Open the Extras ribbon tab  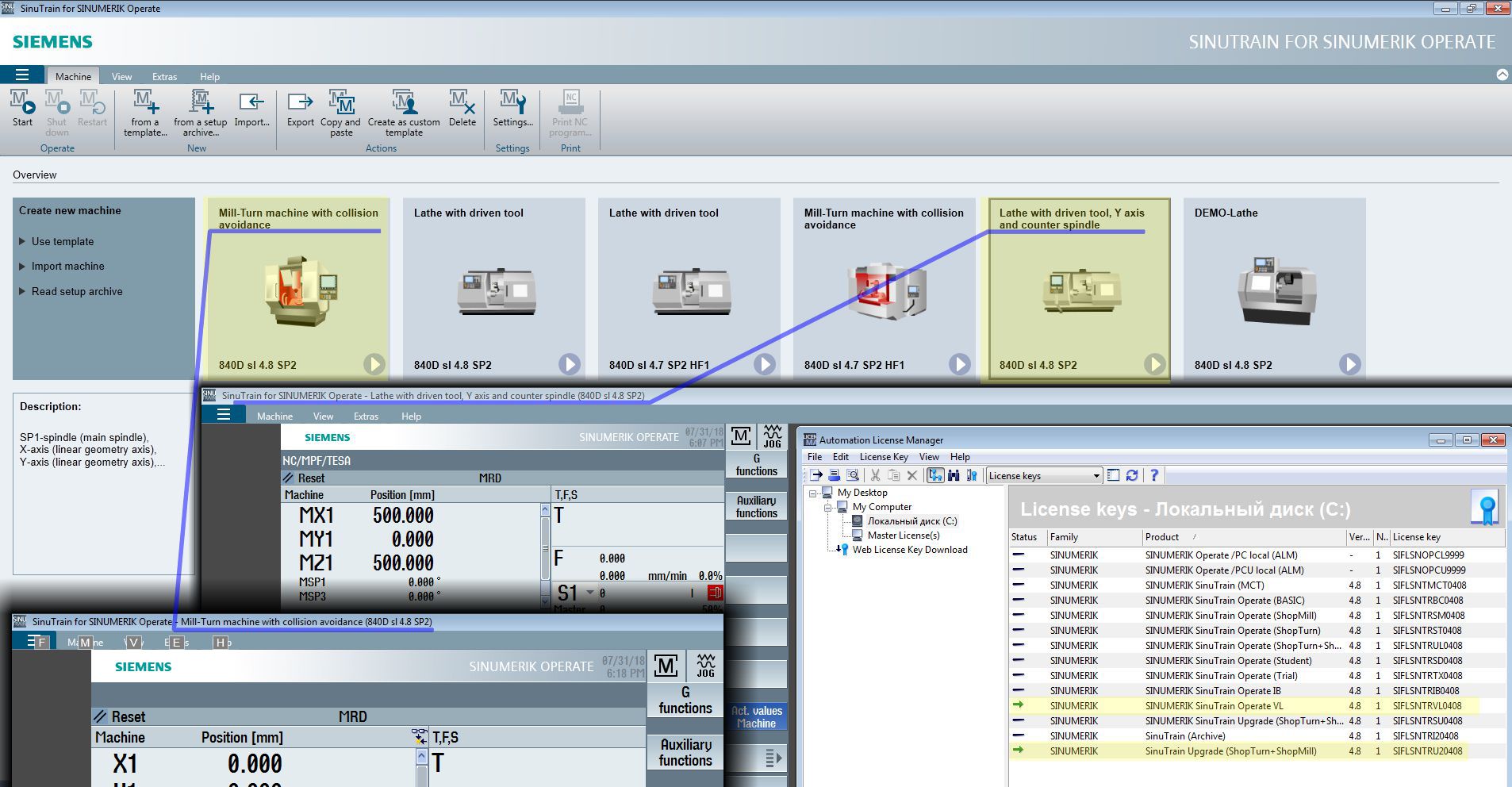point(164,76)
